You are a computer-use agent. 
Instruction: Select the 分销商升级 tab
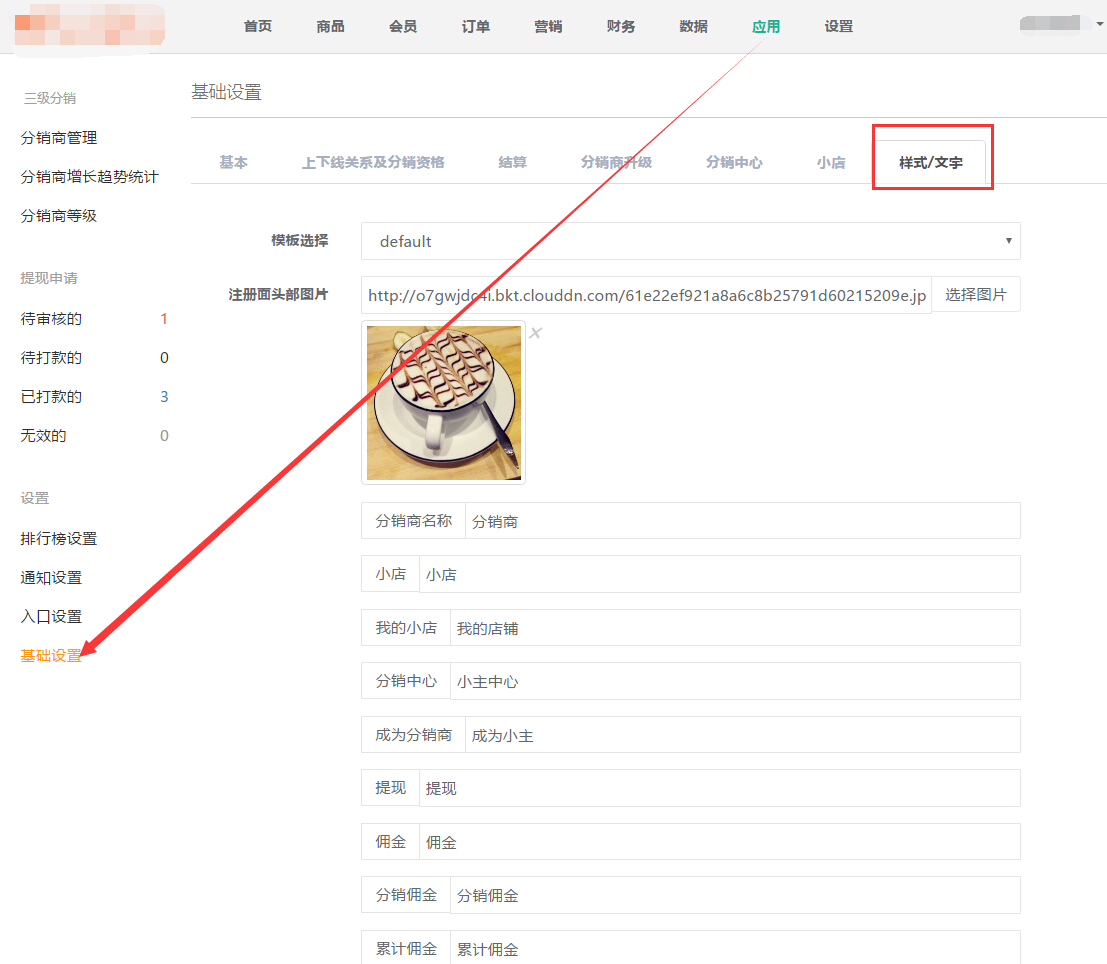click(616, 162)
